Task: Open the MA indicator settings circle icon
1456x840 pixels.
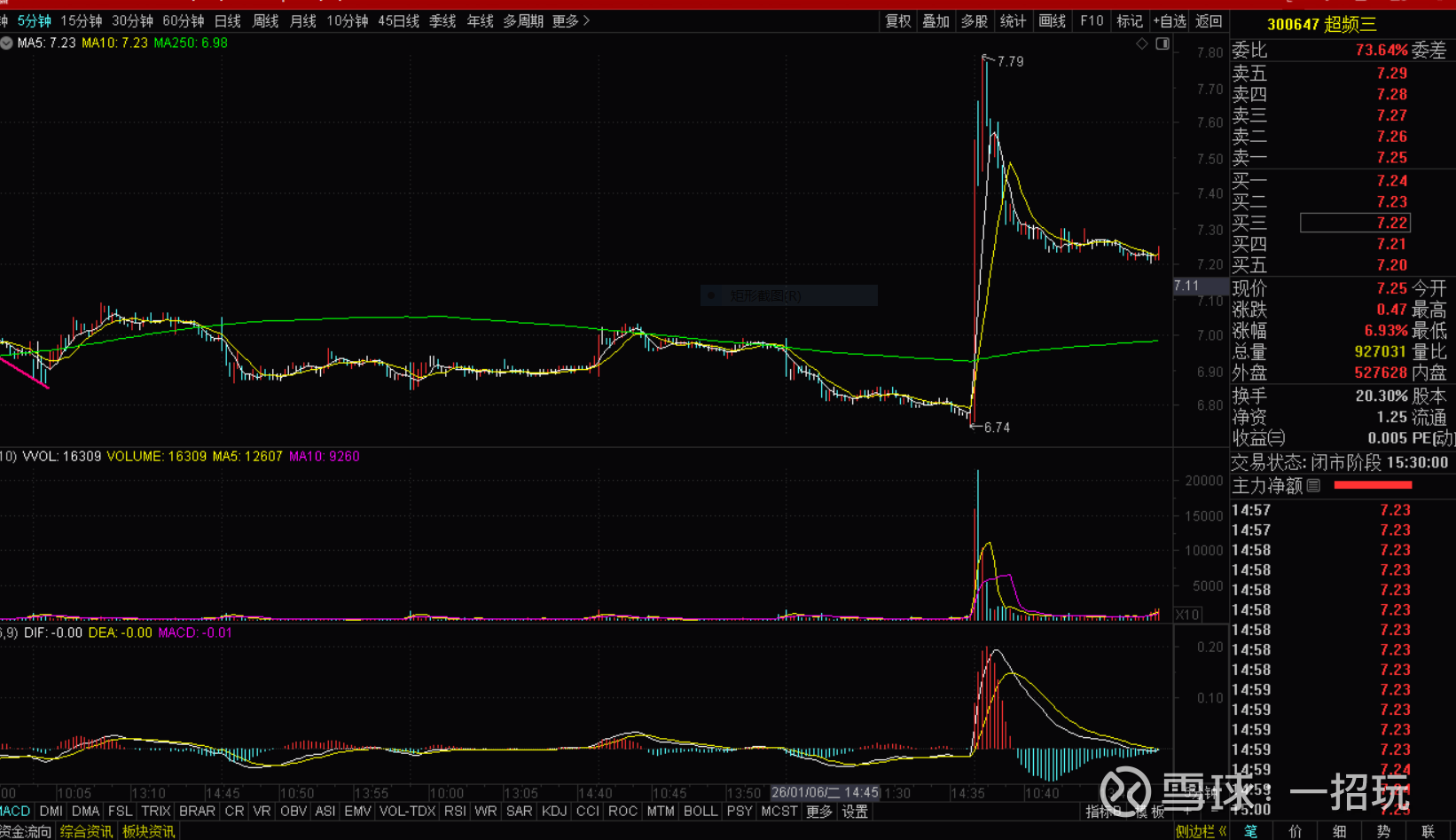Action: pos(6,43)
